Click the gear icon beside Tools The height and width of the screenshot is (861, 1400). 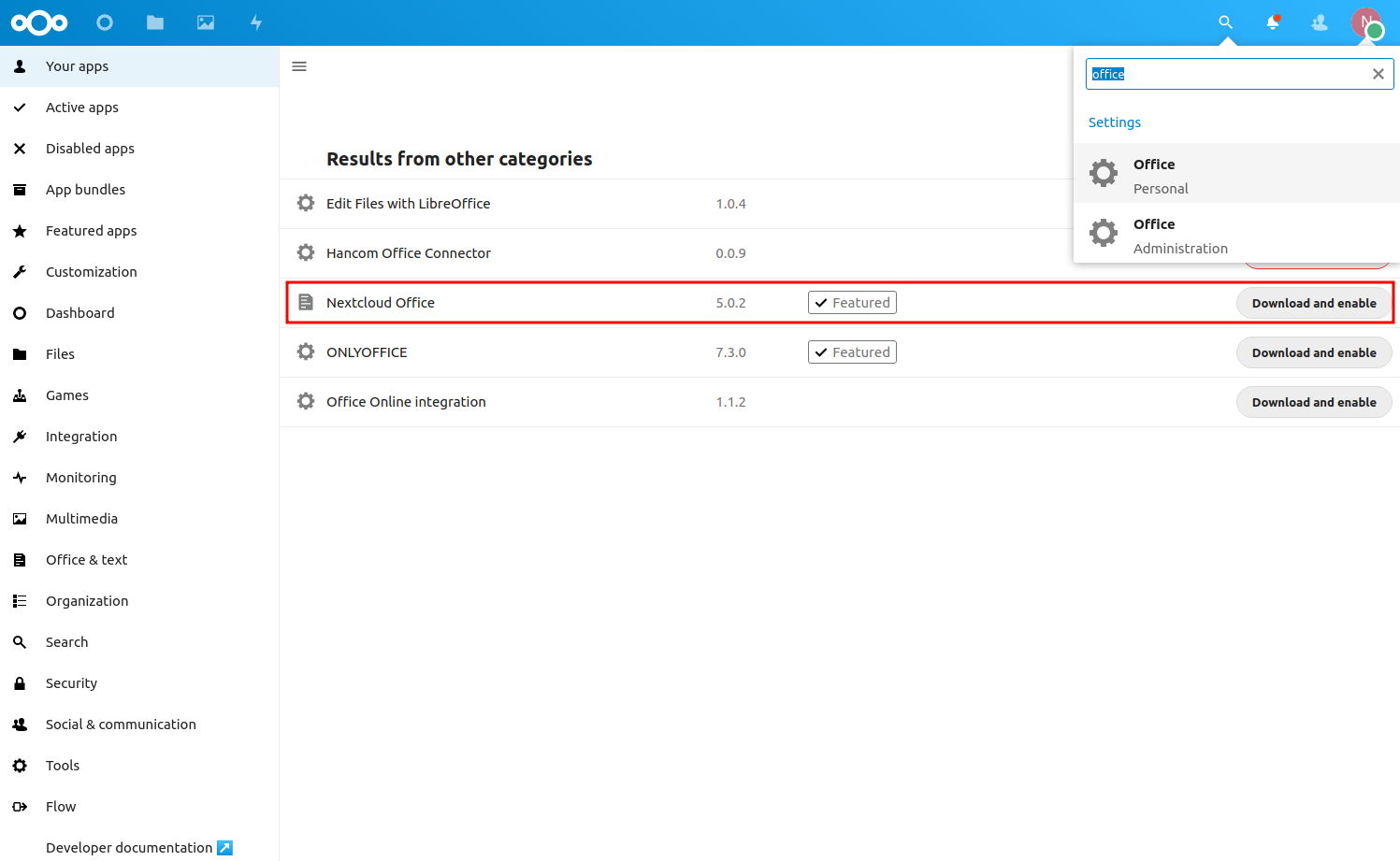tap(20, 766)
